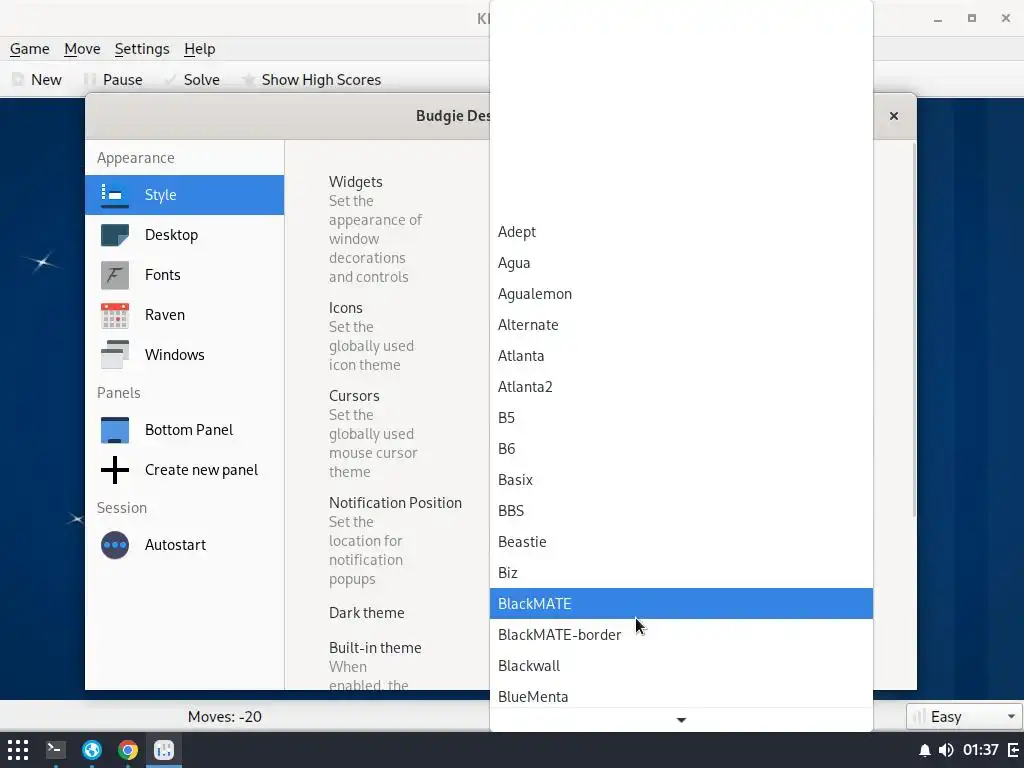Open the Windows settings icon
Screen dimensions: 1024x768
115,355
